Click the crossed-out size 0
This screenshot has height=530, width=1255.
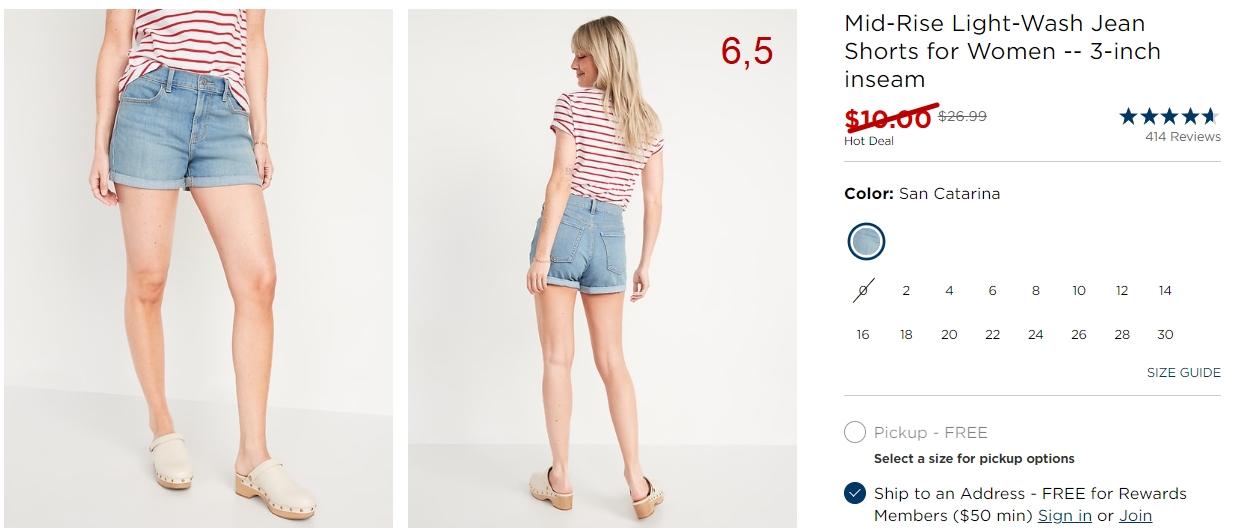(x=863, y=291)
